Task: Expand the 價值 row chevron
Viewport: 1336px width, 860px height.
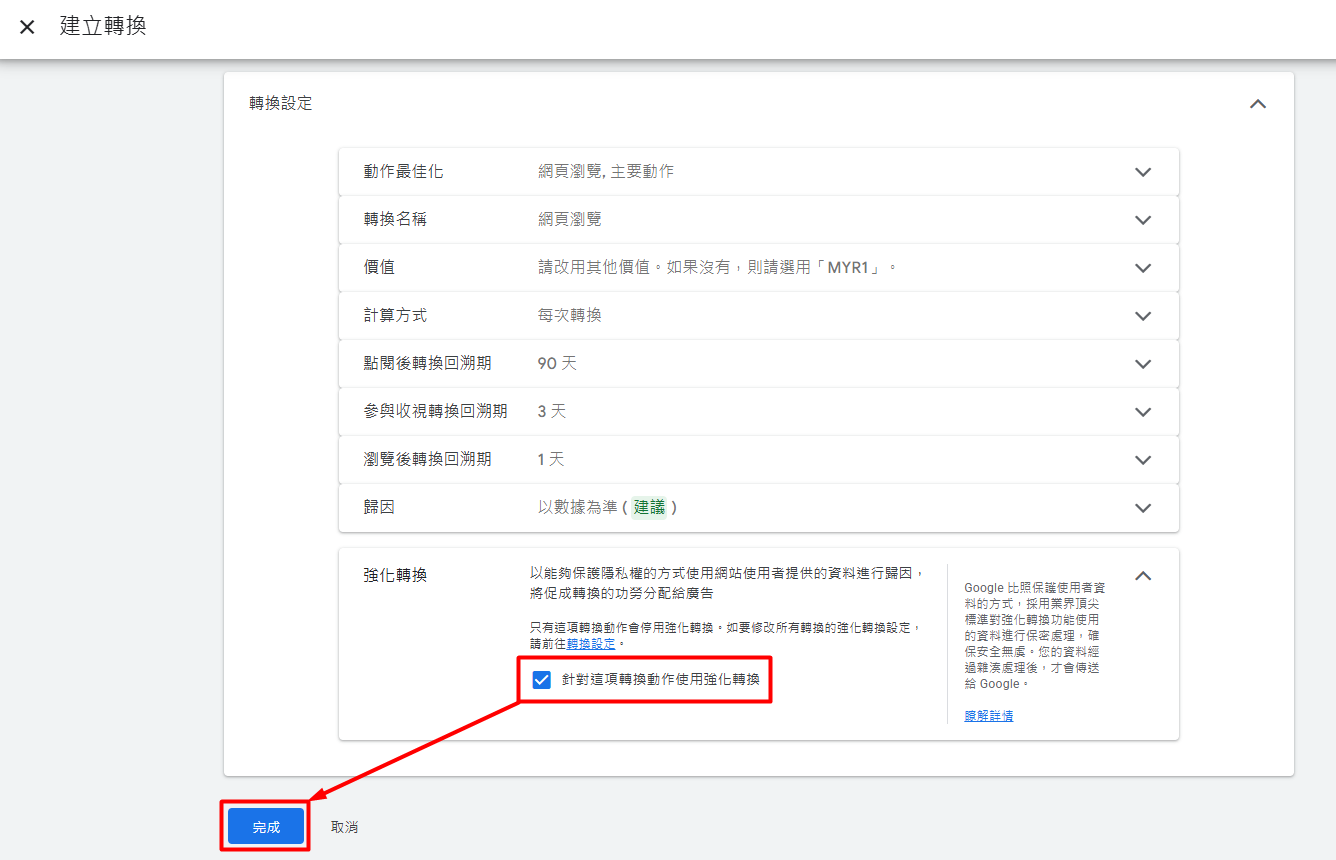Action: [x=1143, y=268]
